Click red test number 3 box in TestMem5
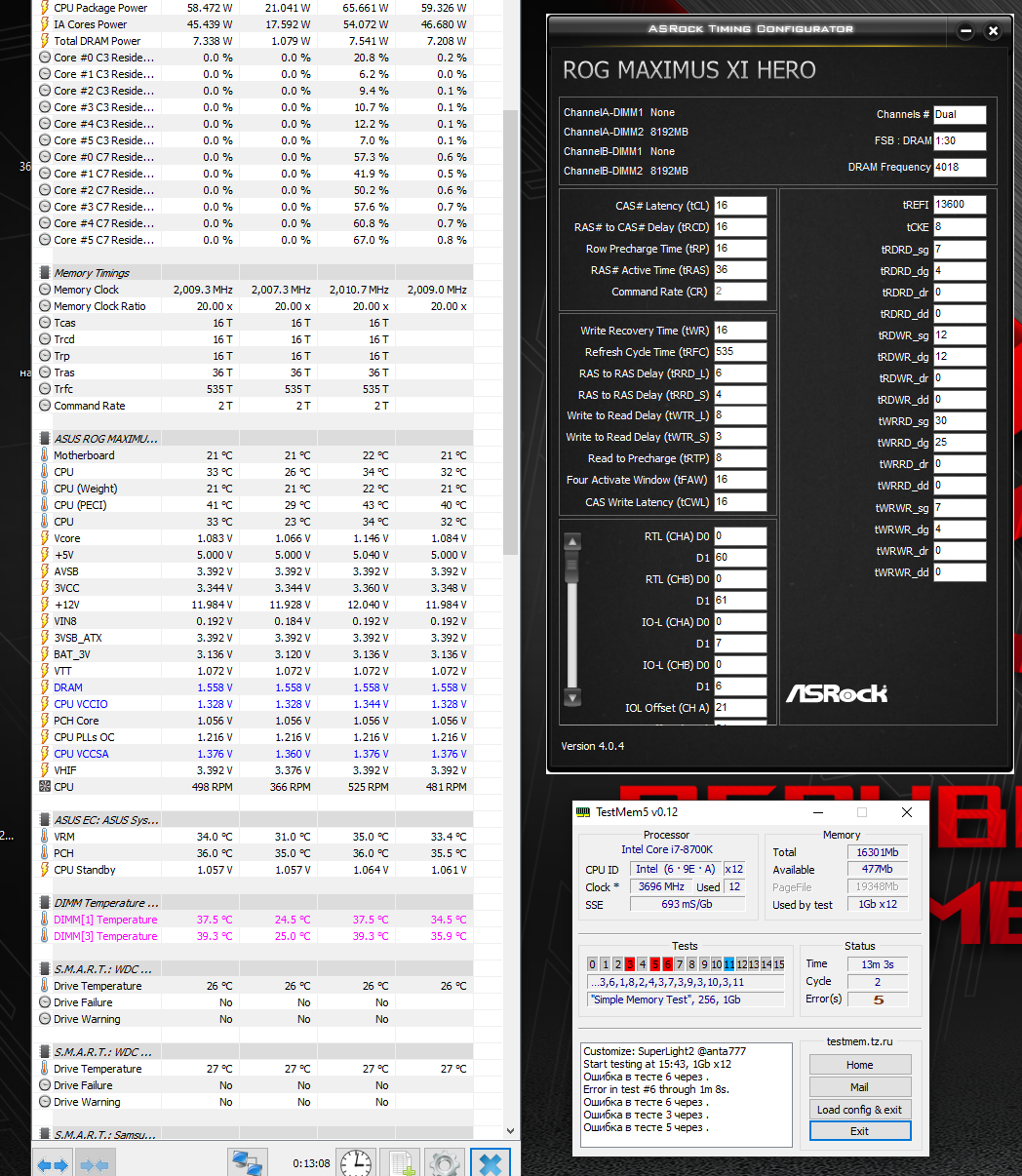The image size is (1022, 1176). [x=629, y=964]
